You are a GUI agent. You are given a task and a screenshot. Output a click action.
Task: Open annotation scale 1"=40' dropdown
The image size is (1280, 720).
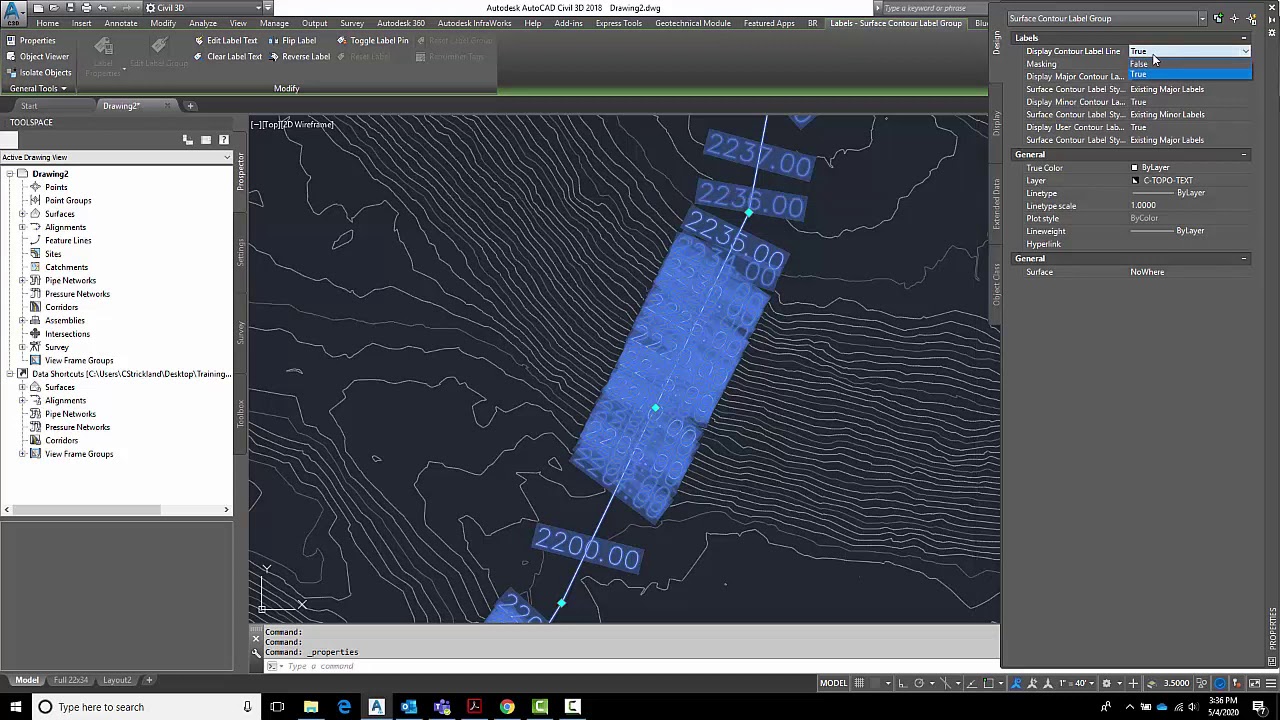coord(1078,683)
